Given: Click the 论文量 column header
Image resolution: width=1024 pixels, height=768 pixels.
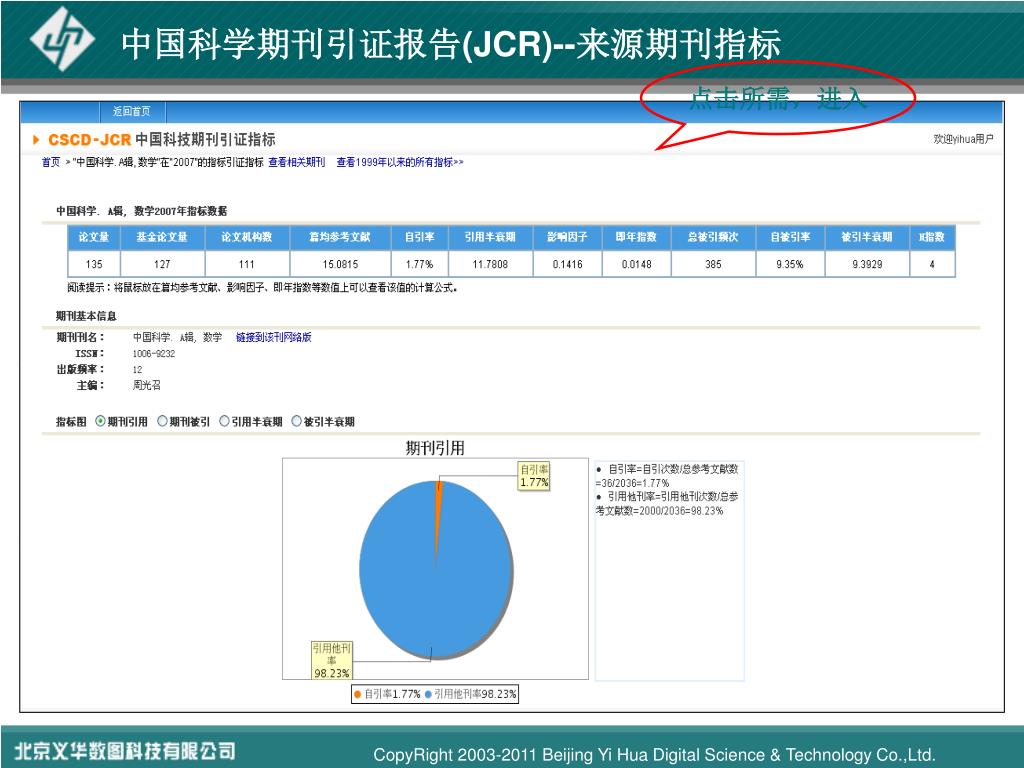Looking at the screenshot, I should point(94,237).
